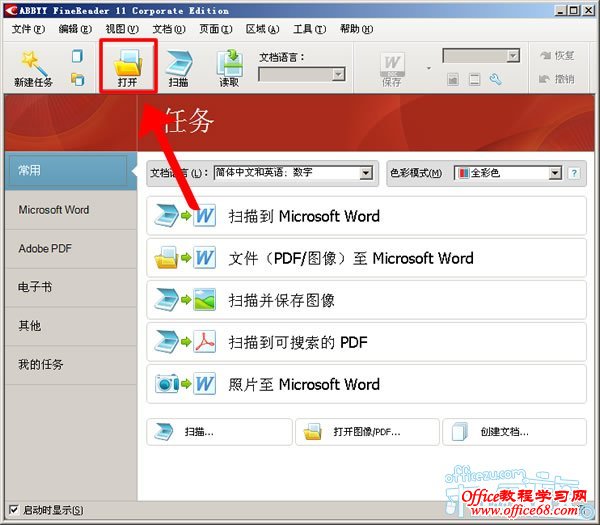Start 照片至 Microsoft Word task
The width and height of the screenshot is (600, 525).
366,384
